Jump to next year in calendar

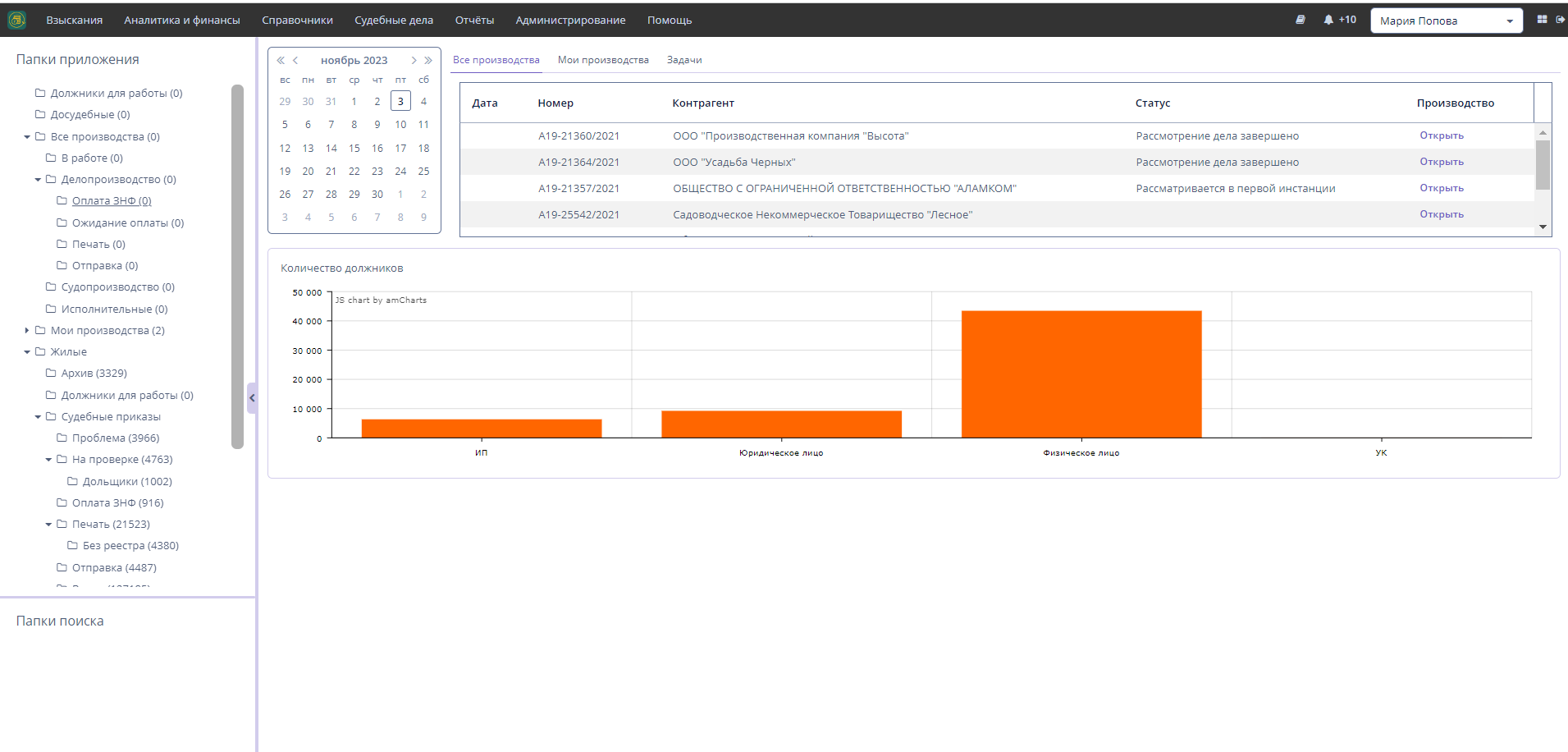[x=428, y=60]
